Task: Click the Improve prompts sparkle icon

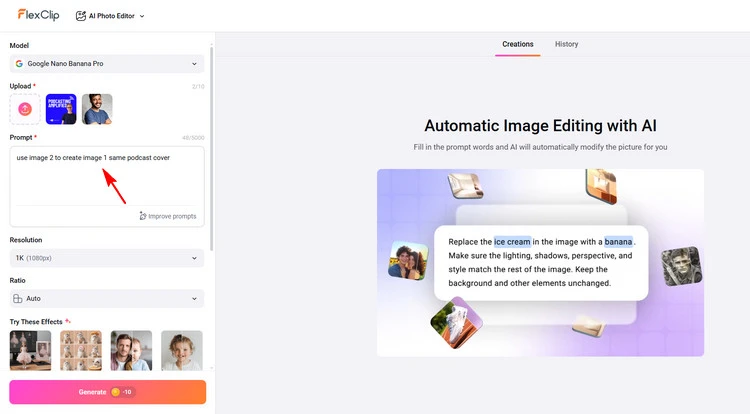Action: 143,216
